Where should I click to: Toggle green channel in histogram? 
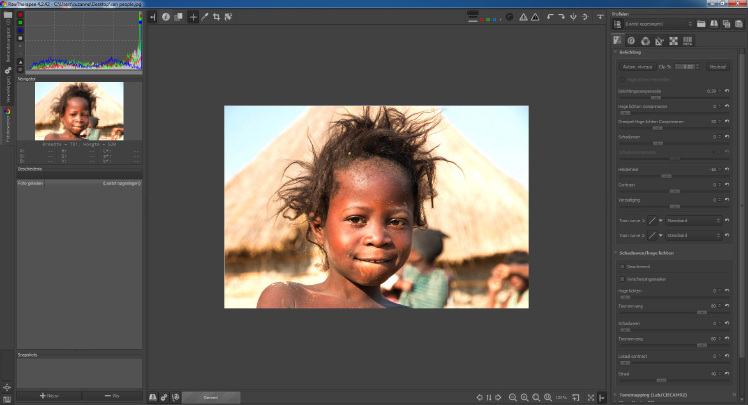coord(20,23)
